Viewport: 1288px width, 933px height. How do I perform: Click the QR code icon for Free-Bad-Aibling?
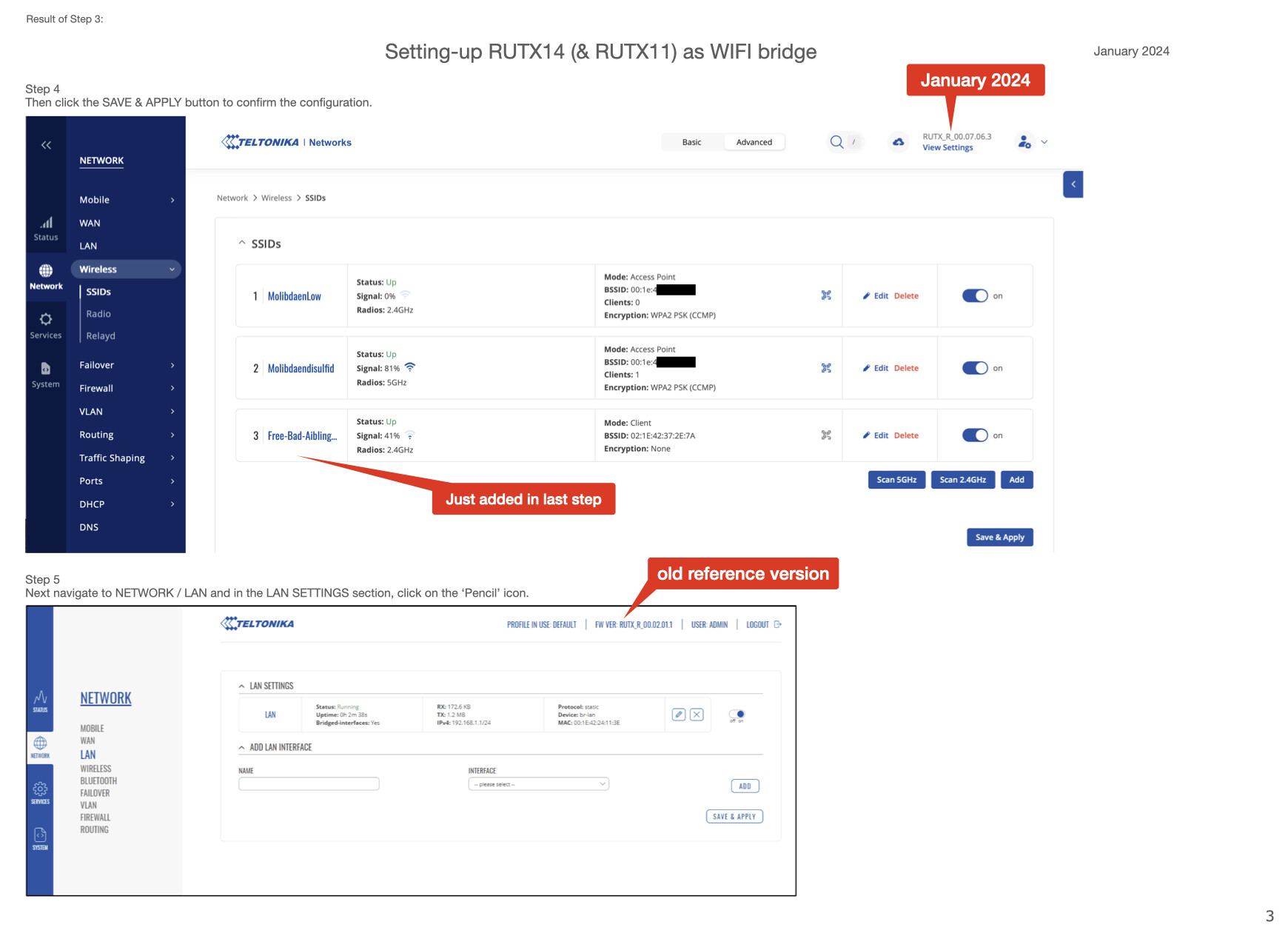click(x=826, y=435)
